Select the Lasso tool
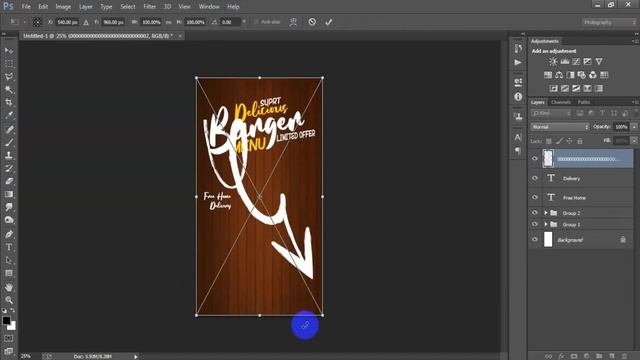 click(x=9, y=77)
